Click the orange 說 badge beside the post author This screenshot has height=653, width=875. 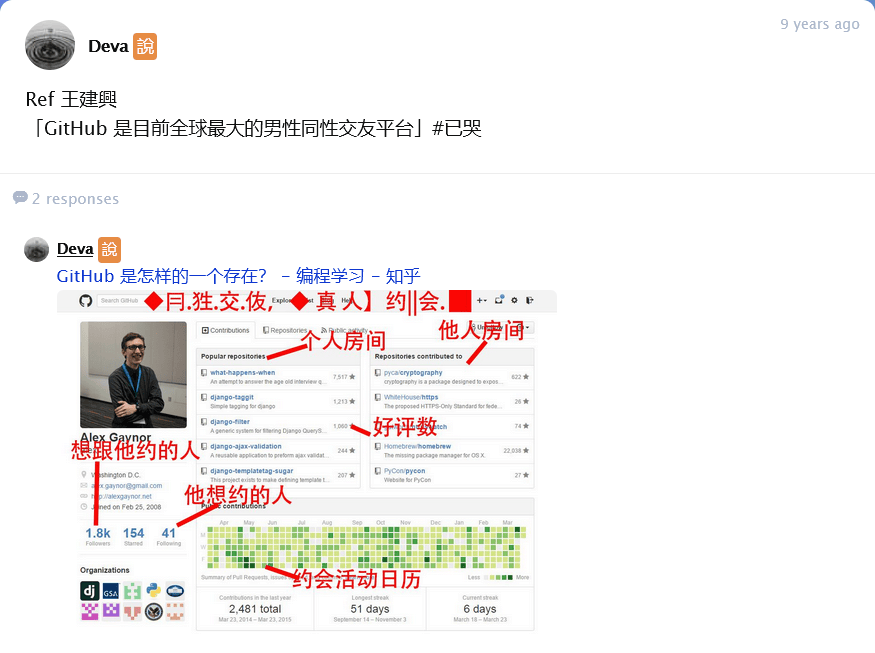pyautogui.click(x=145, y=46)
